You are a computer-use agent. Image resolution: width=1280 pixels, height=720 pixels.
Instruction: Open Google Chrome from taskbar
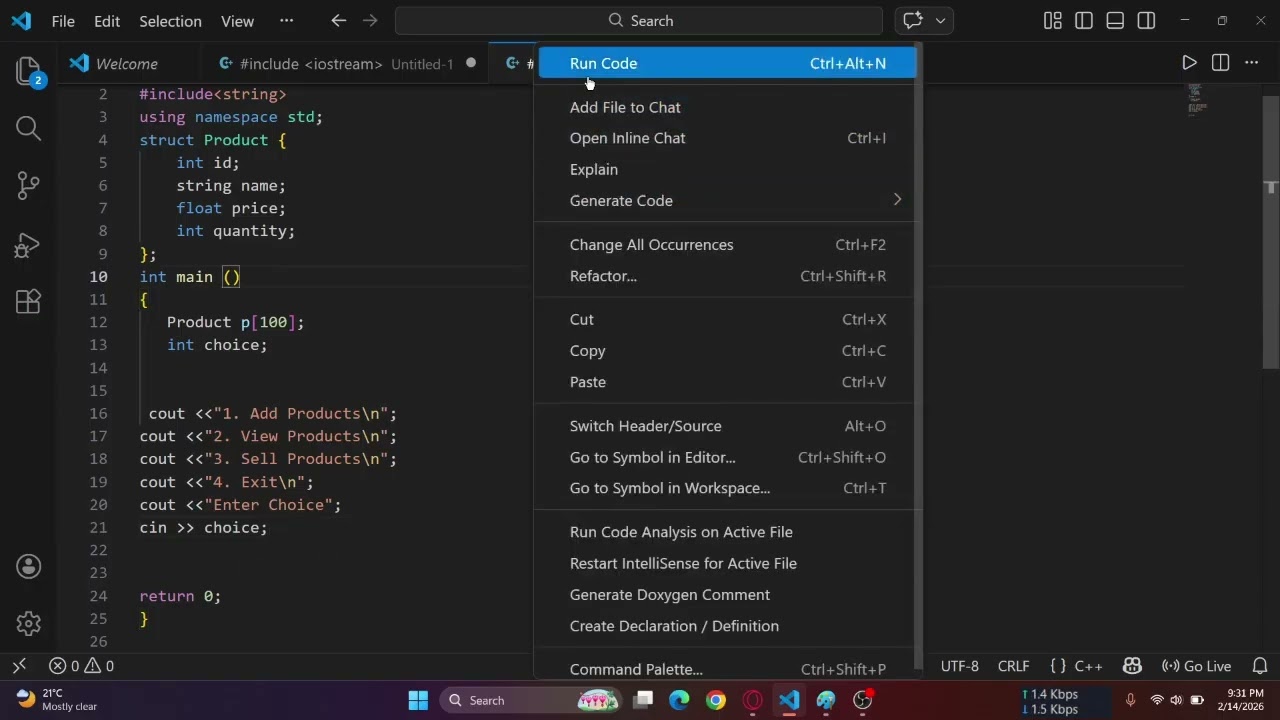click(716, 700)
